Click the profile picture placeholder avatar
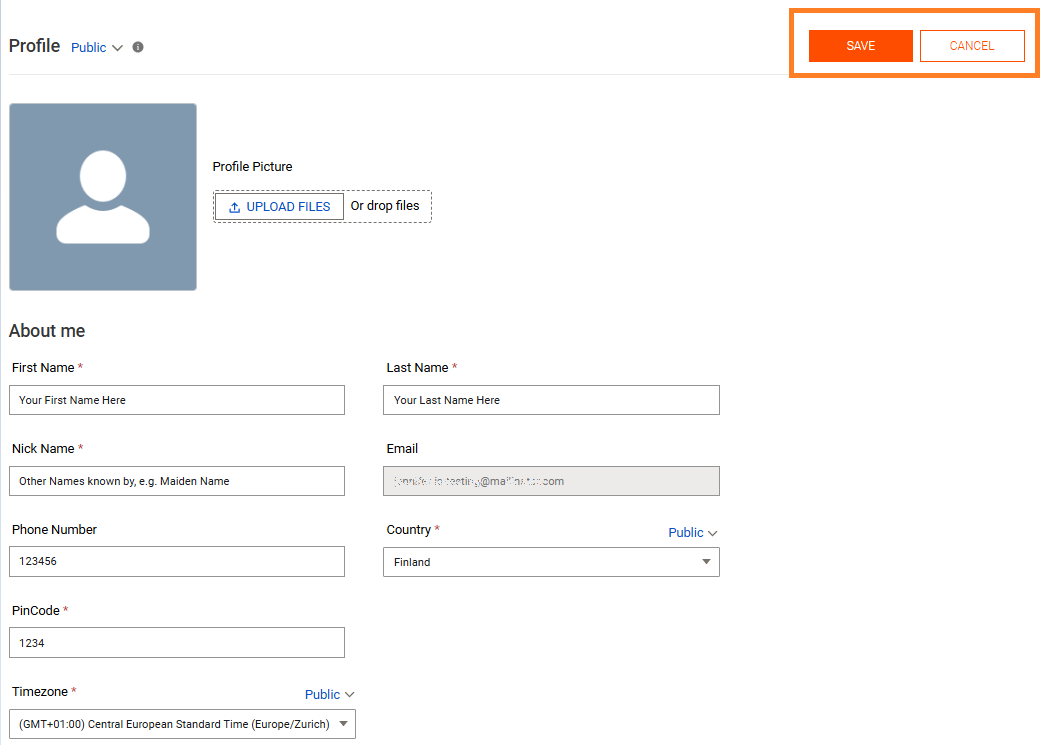 point(103,197)
